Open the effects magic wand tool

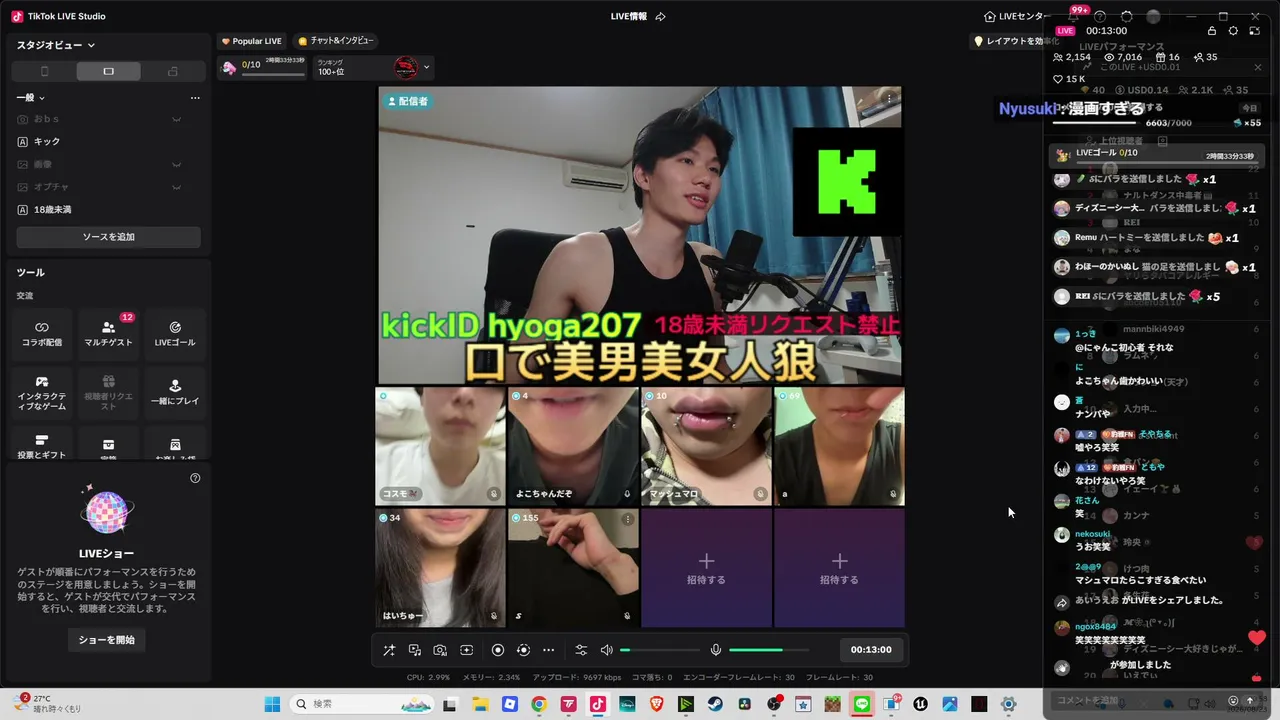coord(389,650)
